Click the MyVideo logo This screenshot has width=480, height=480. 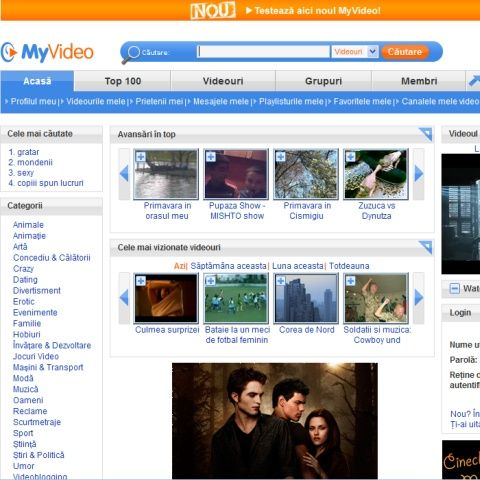tap(47, 52)
